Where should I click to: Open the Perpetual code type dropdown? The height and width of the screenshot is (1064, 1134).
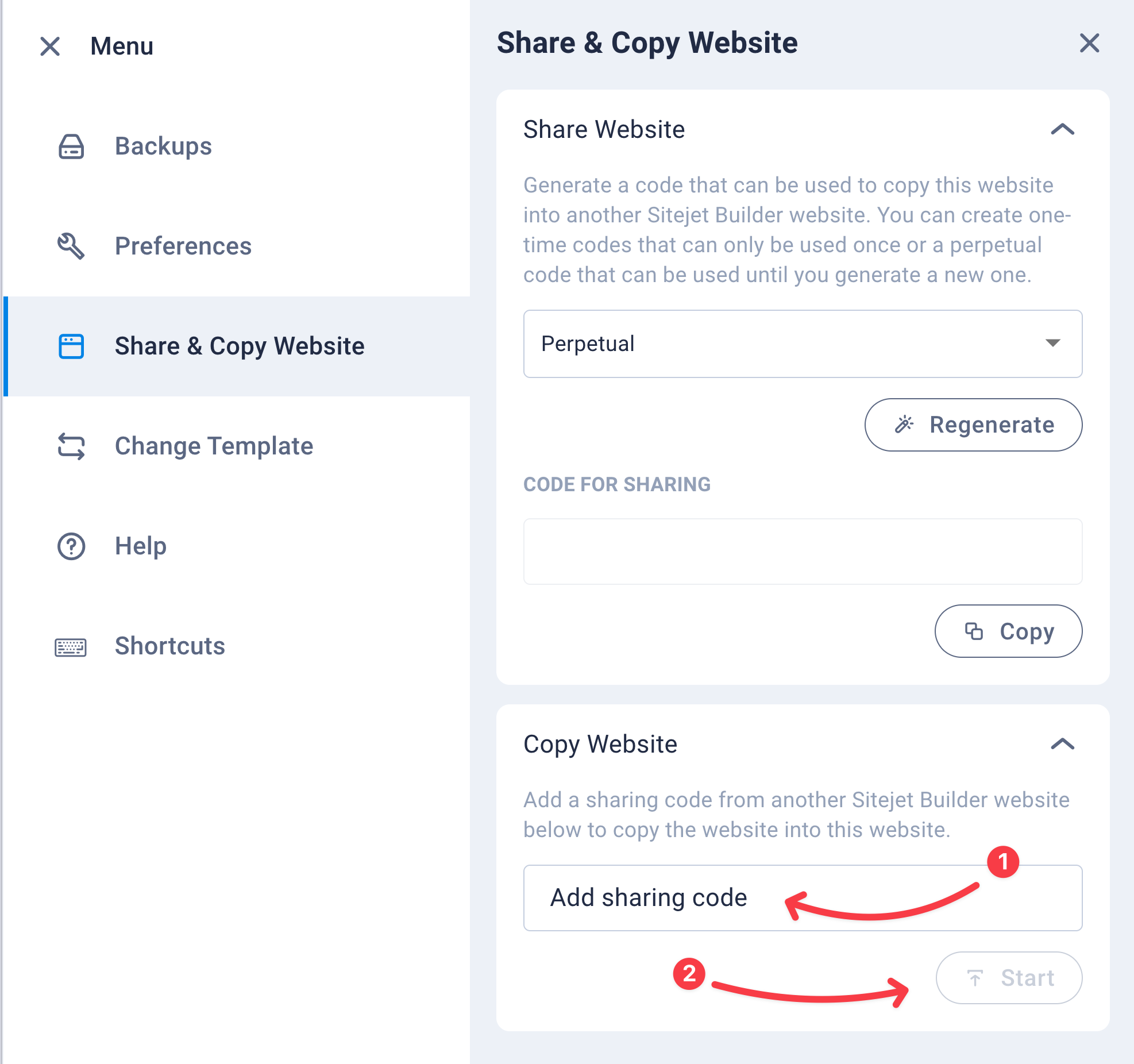(x=802, y=344)
